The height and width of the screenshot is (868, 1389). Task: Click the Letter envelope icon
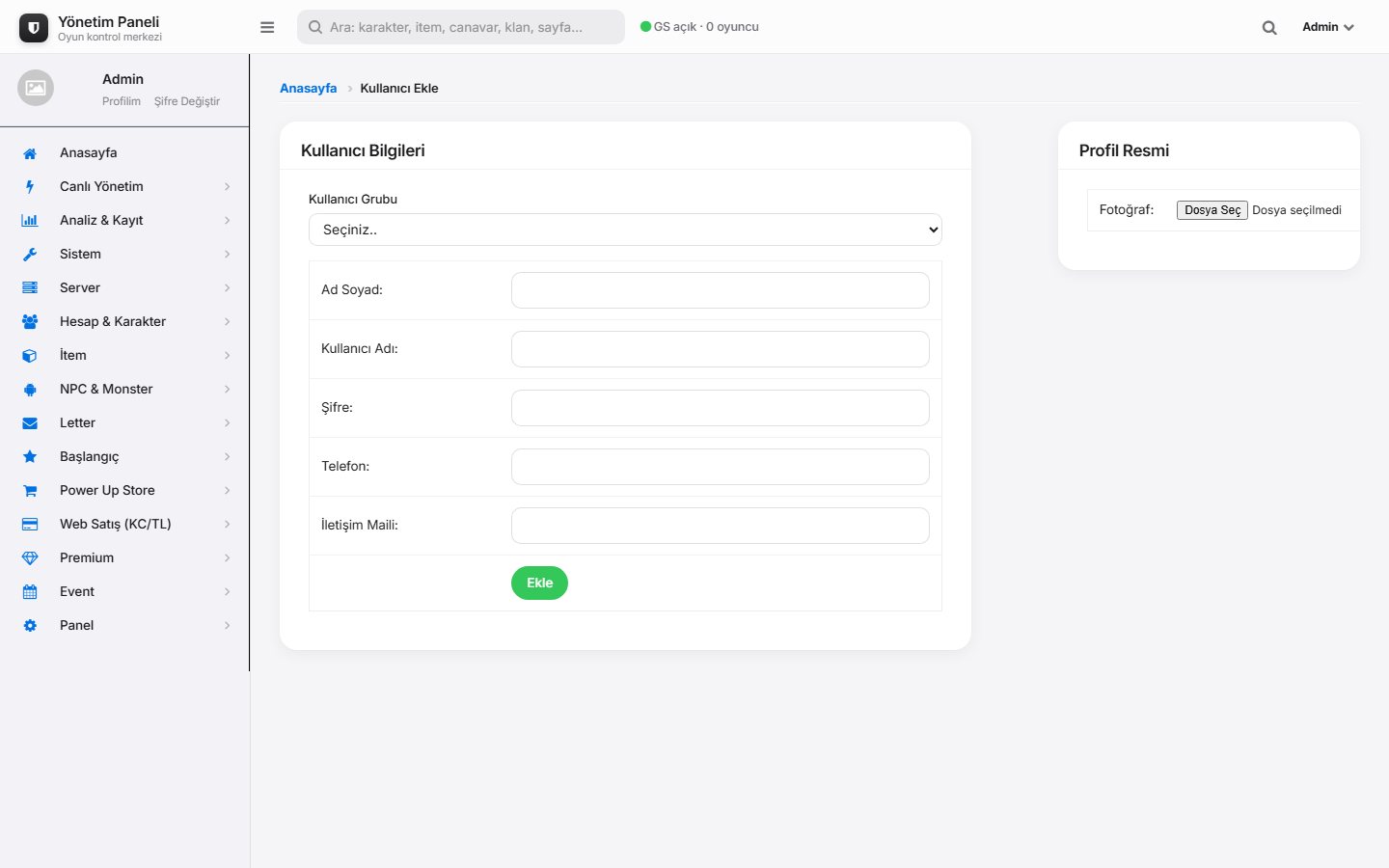[x=30, y=423]
